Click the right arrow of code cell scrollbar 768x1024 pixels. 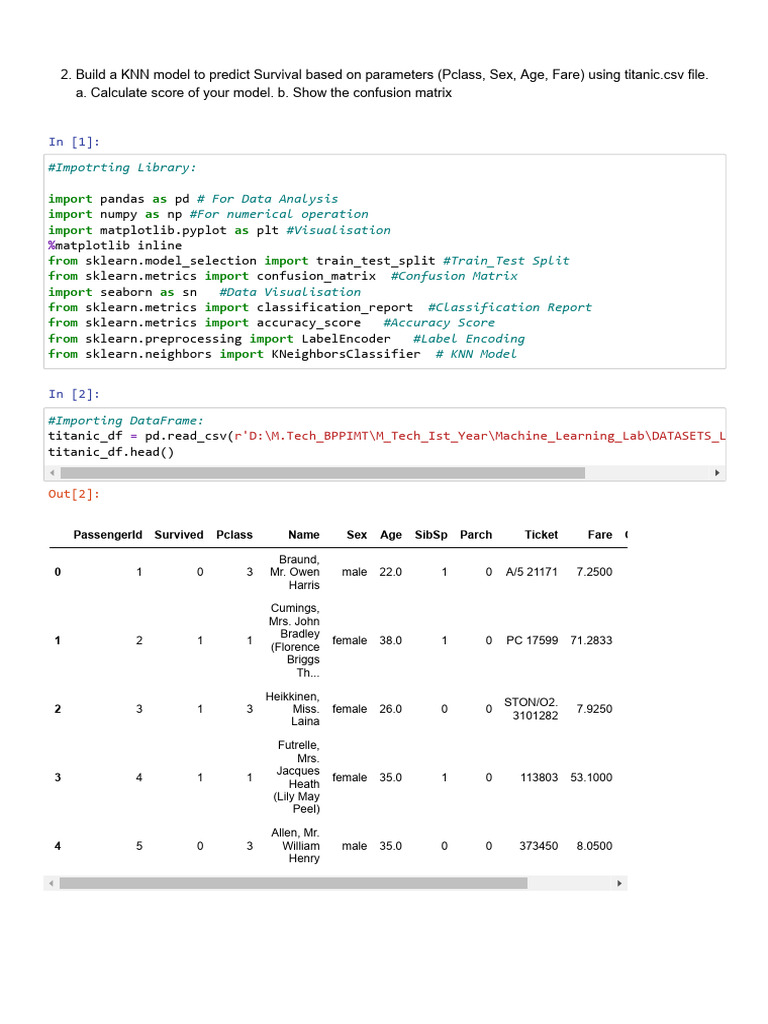tap(717, 473)
